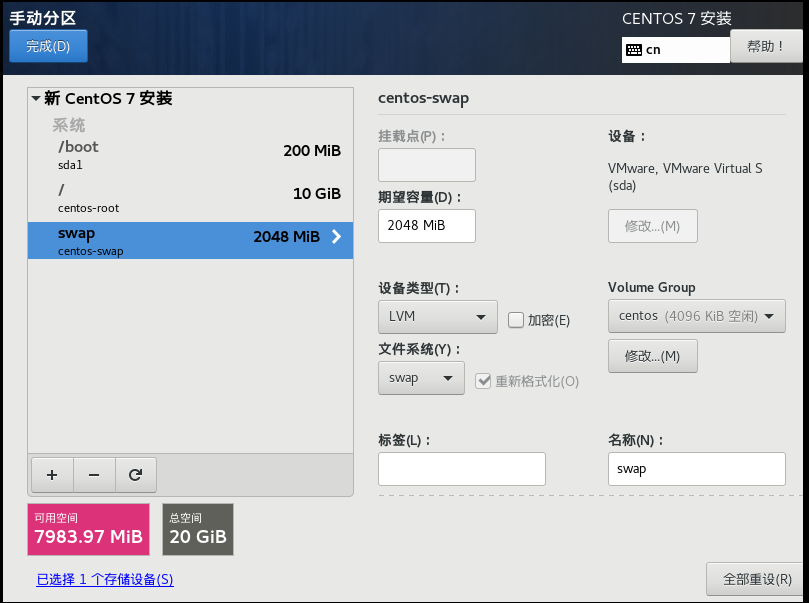Select the swap centos-swap partition row
The image size is (809, 603).
190,240
